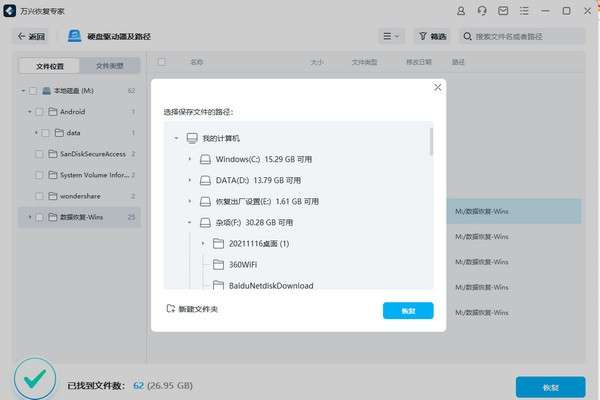Select the highlighted M:/数据恢复-Wins path row
This screenshot has width=600, height=400.
514,211
